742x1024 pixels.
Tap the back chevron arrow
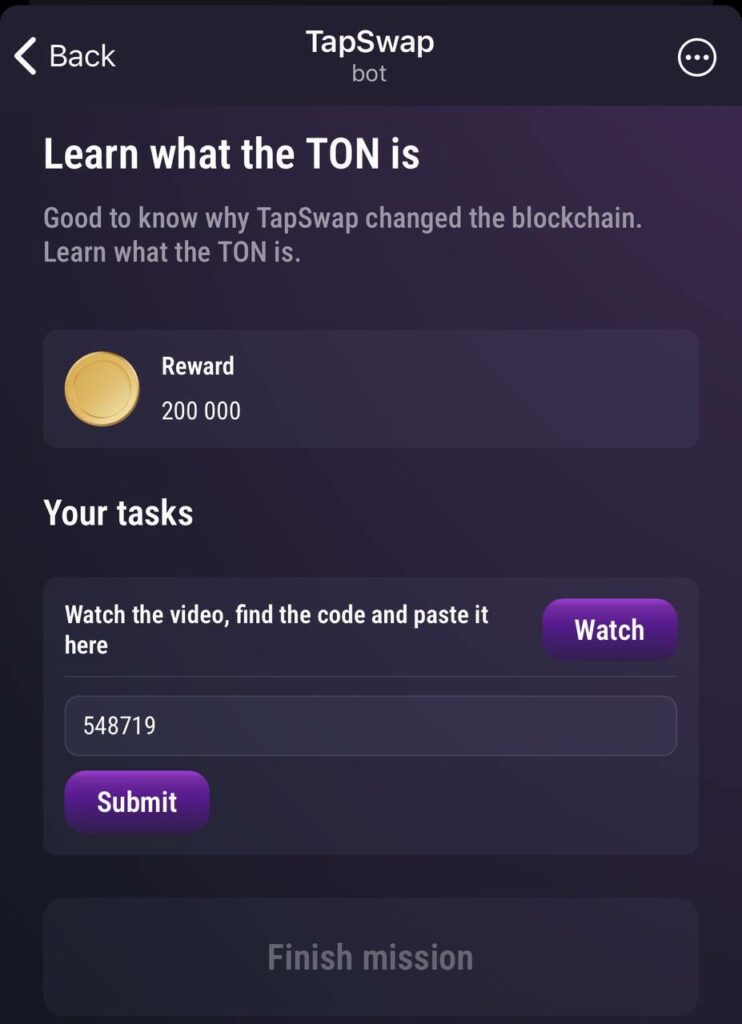pyautogui.click(x=25, y=56)
